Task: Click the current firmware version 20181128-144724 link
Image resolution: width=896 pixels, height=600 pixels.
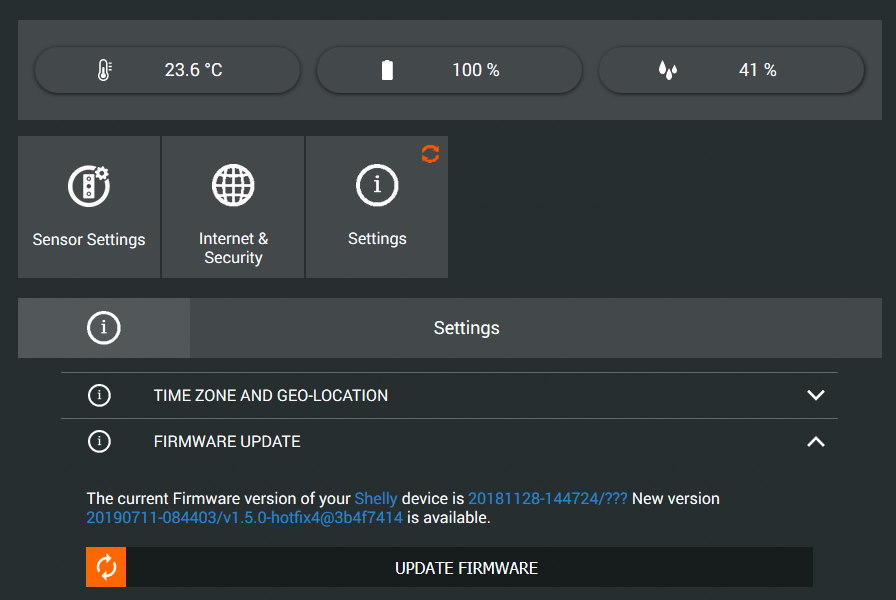Action: coord(547,498)
